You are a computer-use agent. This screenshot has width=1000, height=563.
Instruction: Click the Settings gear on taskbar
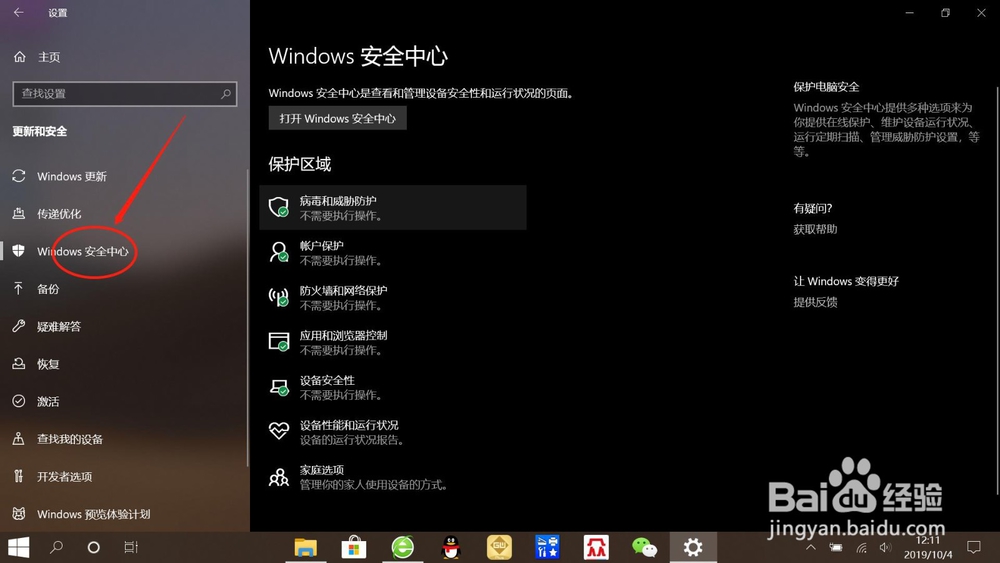tap(693, 547)
